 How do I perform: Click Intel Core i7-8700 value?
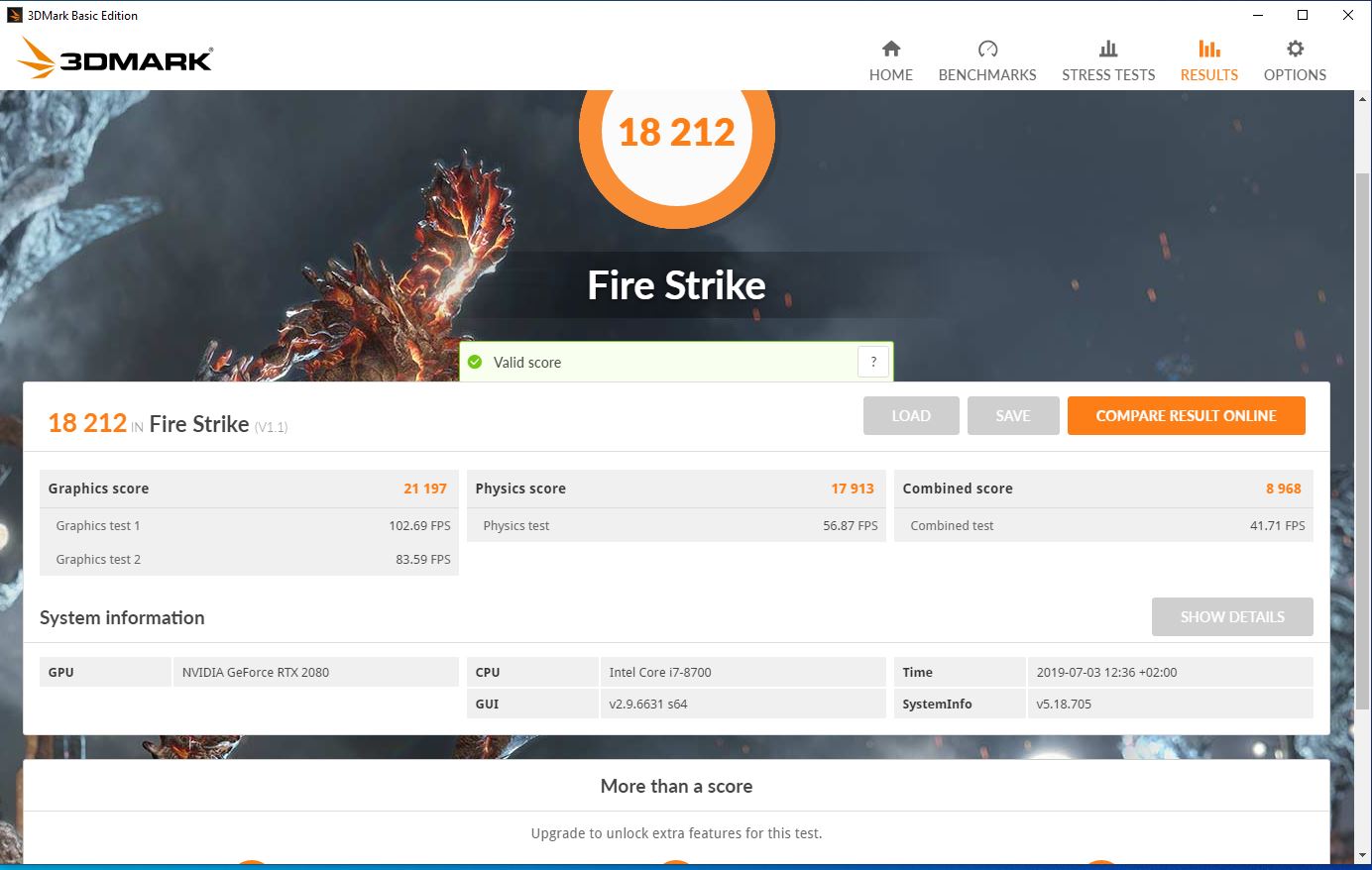660,672
